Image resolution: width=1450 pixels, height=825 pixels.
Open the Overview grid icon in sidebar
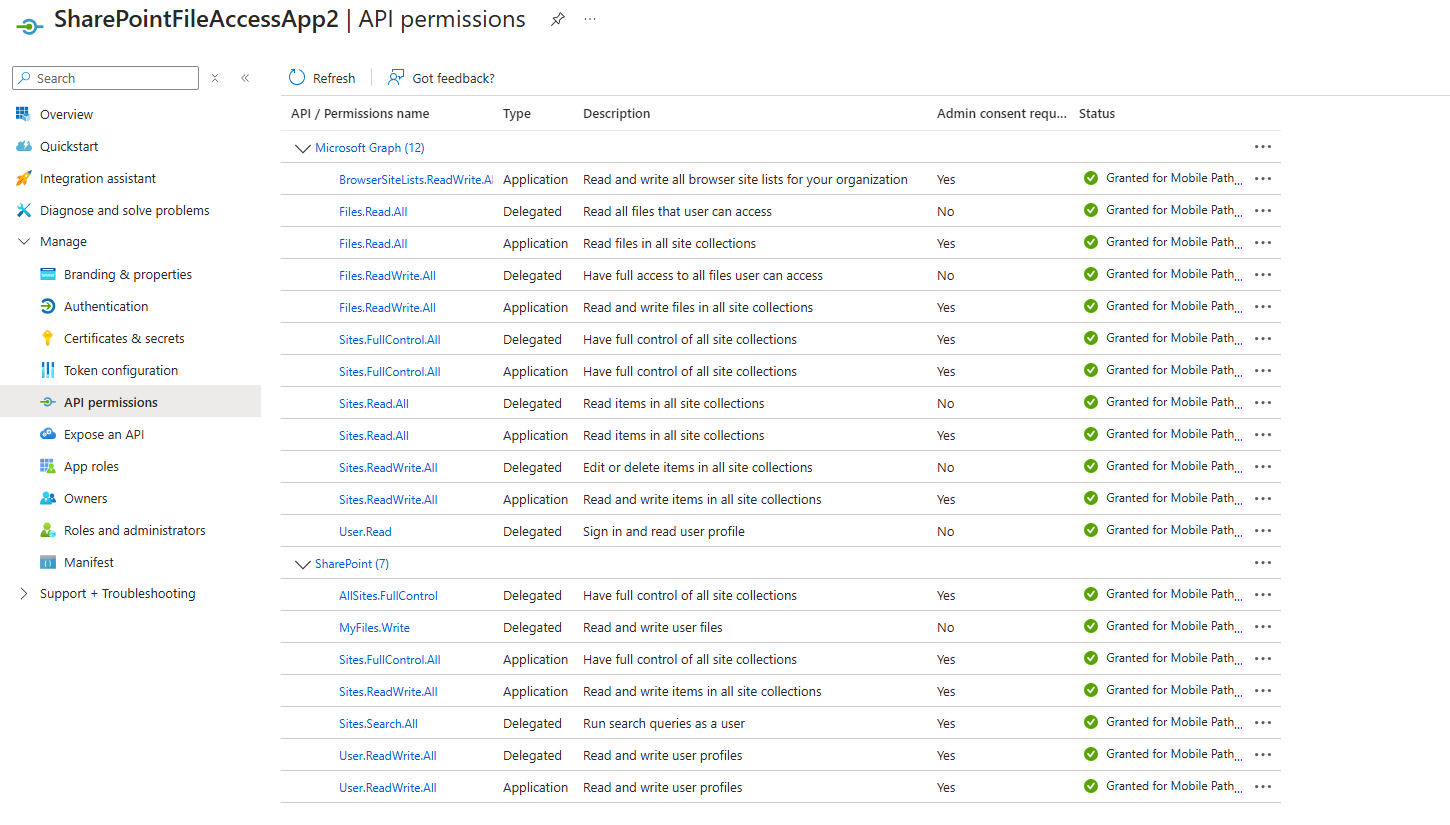[x=23, y=114]
